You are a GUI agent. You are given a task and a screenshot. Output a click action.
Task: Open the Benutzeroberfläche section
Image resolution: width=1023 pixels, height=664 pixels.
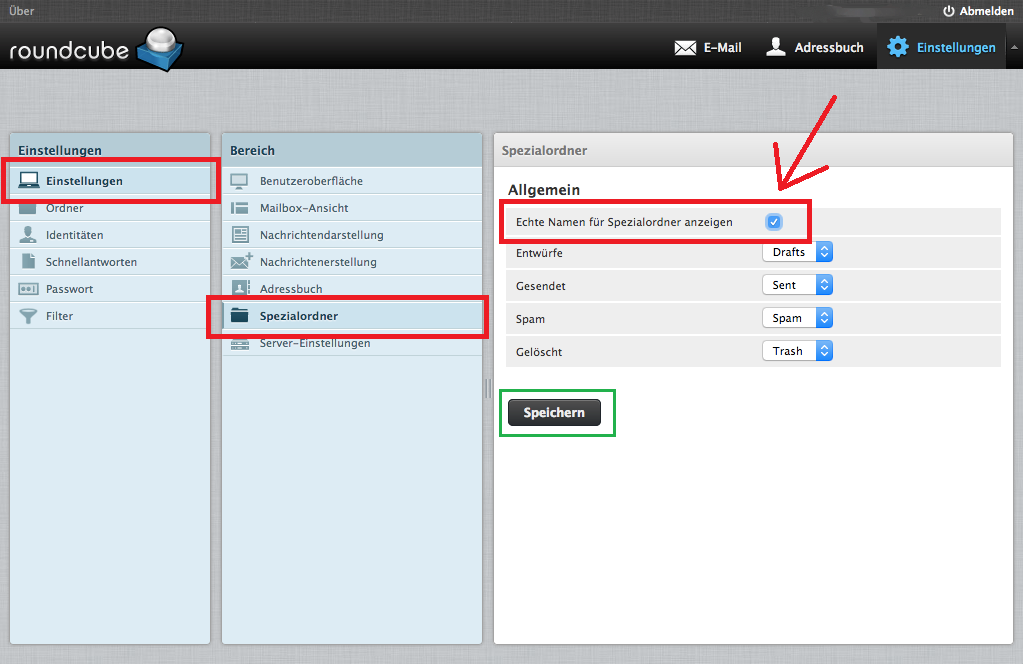coord(352,181)
